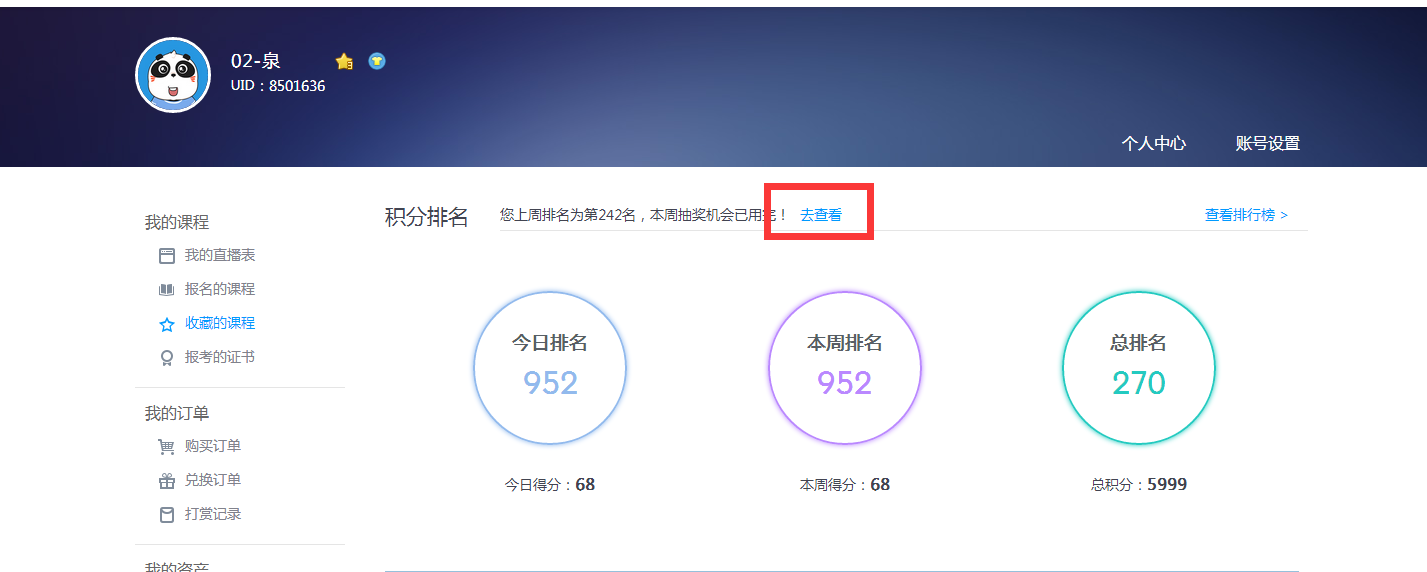The image size is (1427, 572).
Task: Click the medal icon for 报考的证书
Action: click(x=167, y=358)
